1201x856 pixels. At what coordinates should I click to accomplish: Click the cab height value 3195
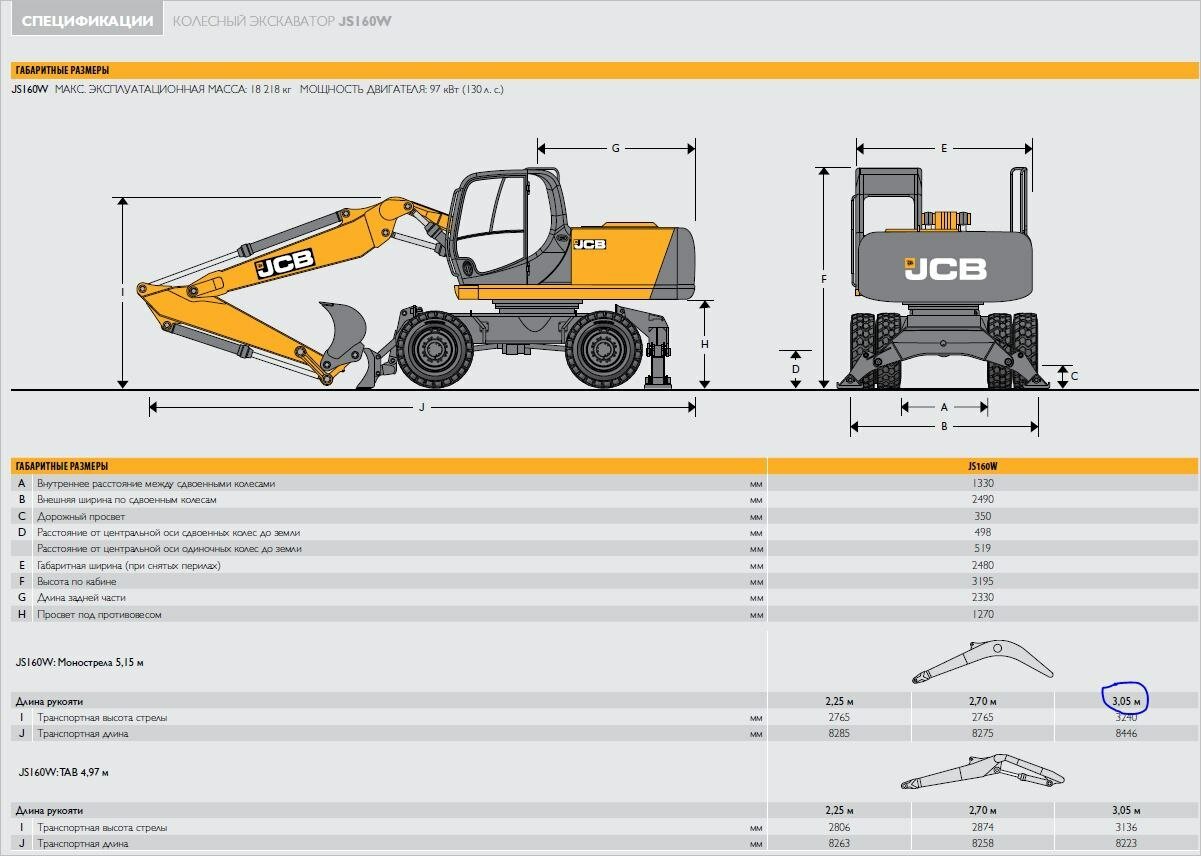coord(983,581)
